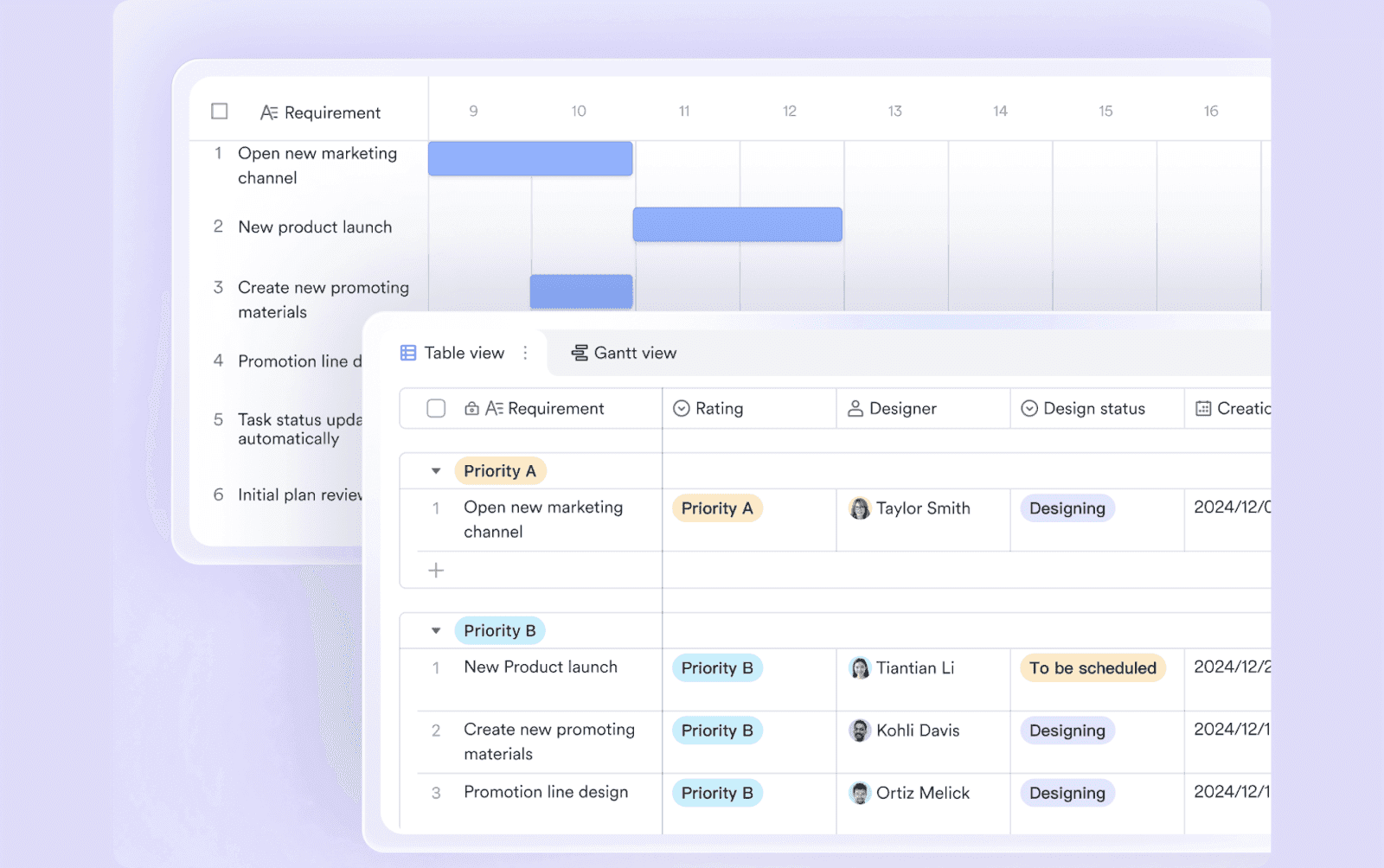Image resolution: width=1384 pixels, height=868 pixels.
Task: Click the Table view grid icon
Action: pyautogui.click(x=407, y=352)
